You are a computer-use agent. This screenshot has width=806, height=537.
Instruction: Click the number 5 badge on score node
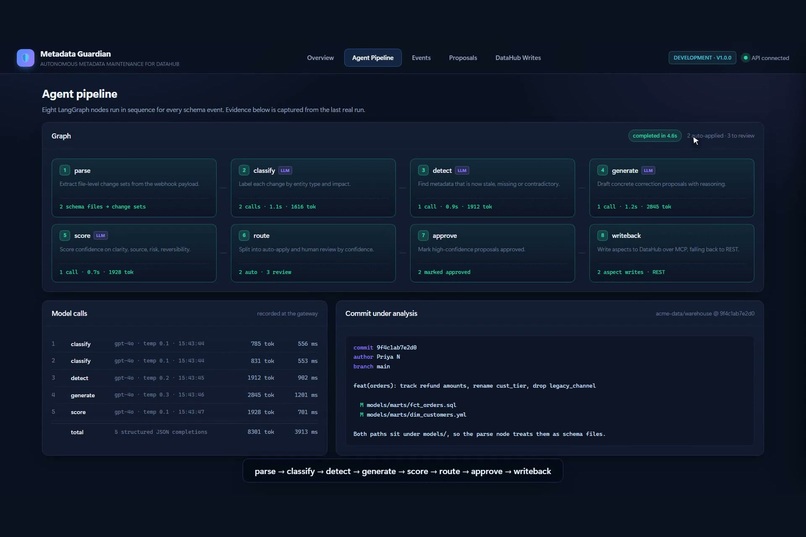(65, 235)
